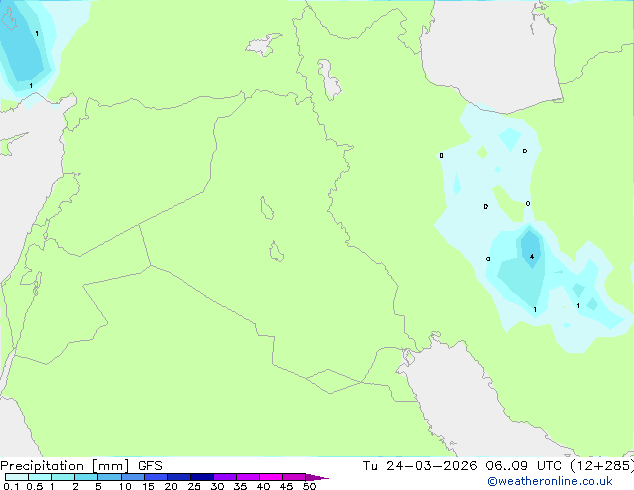Image resolution: width=634 pixels, height=490 pixels.
Task: Click the '25' legend label
Action: pyautogui.click(x=194, y=486)
